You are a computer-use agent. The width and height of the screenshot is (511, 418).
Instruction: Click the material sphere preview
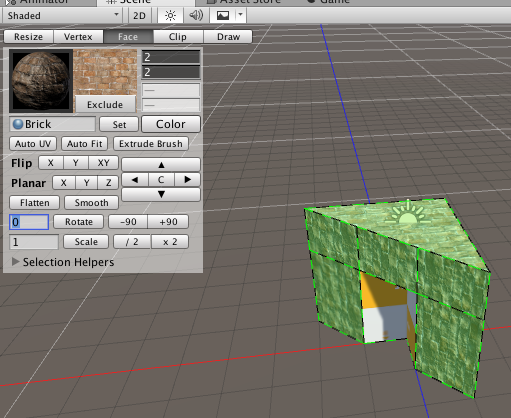pos(41,81)
